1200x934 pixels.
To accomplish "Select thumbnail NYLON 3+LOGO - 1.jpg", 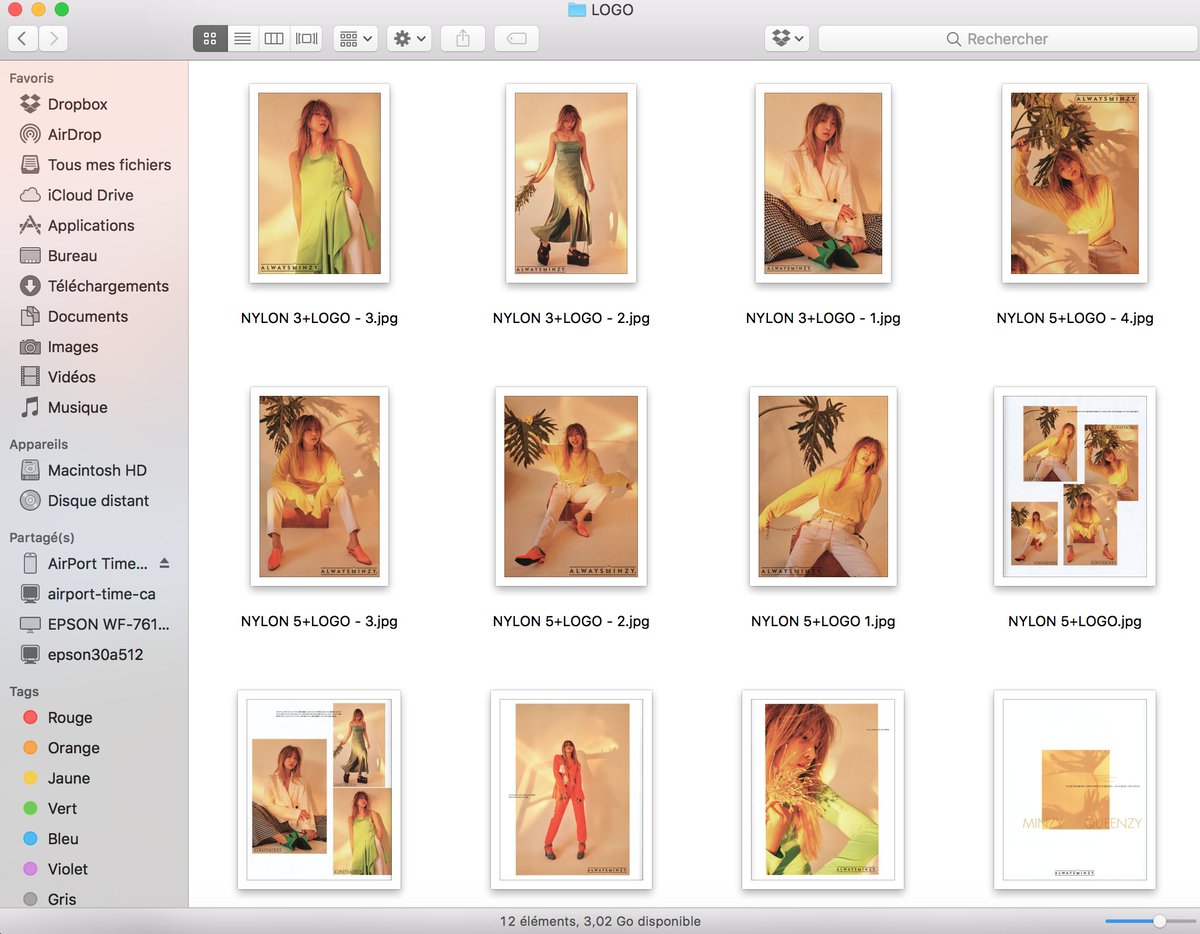I will pyautogui.click(x=823, y=183).
